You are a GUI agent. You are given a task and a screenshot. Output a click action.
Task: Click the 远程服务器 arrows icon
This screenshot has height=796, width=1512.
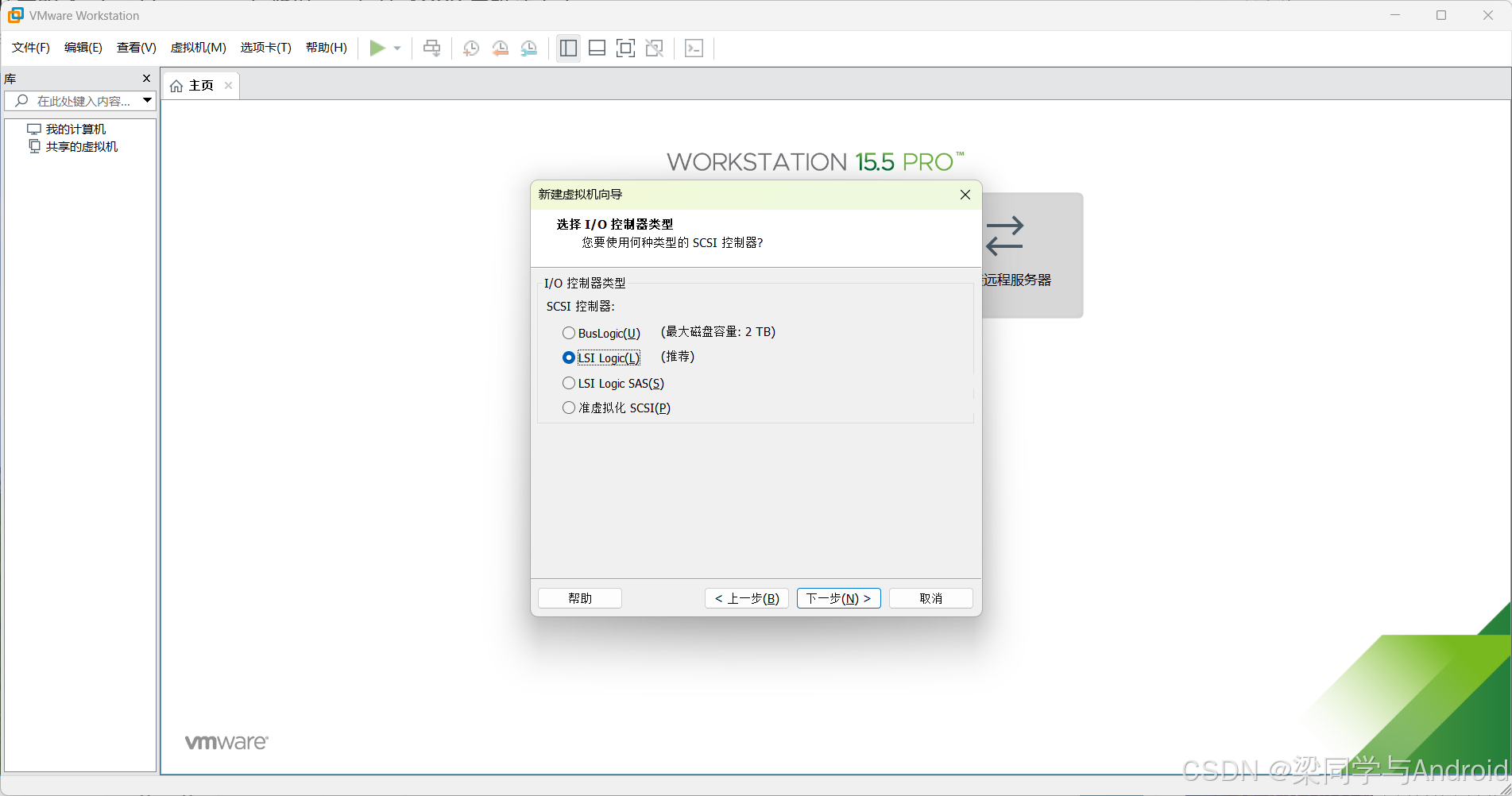1005,236
